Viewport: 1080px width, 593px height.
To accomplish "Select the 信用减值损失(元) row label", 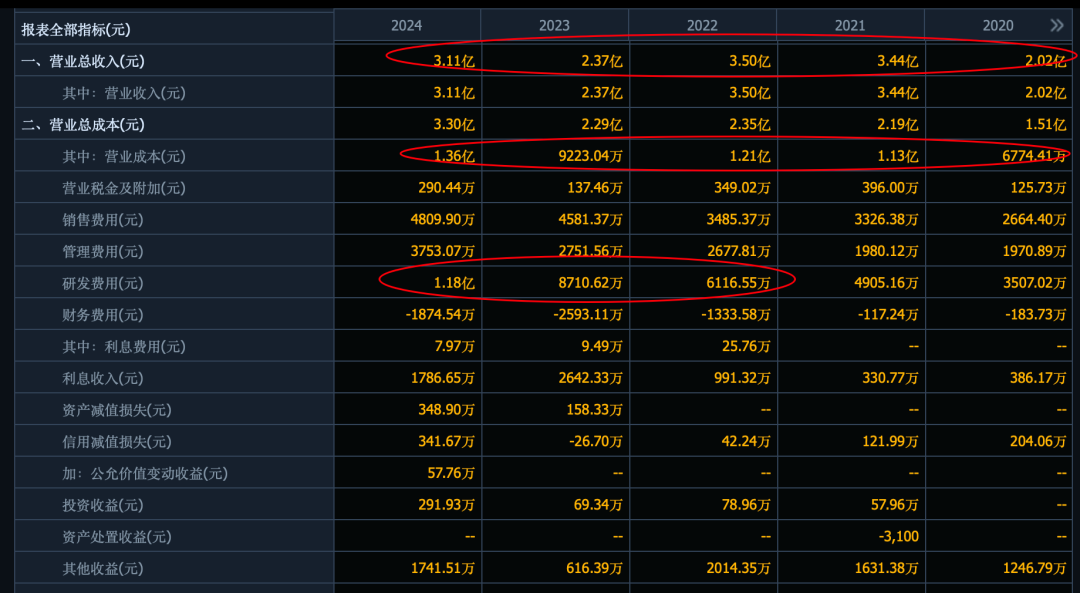I will [117, 441].
